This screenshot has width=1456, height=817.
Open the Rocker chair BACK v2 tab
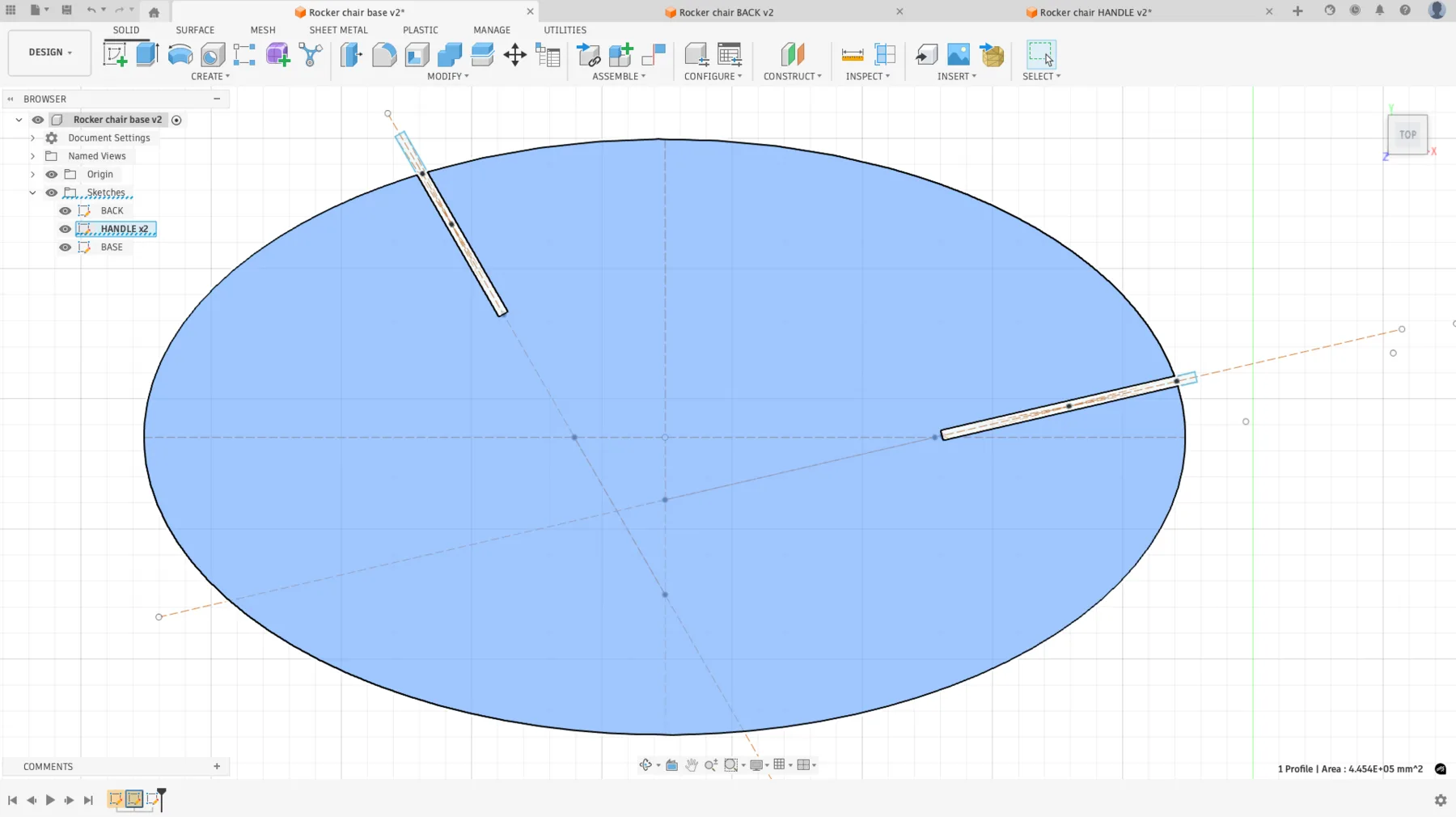(718, 12)
